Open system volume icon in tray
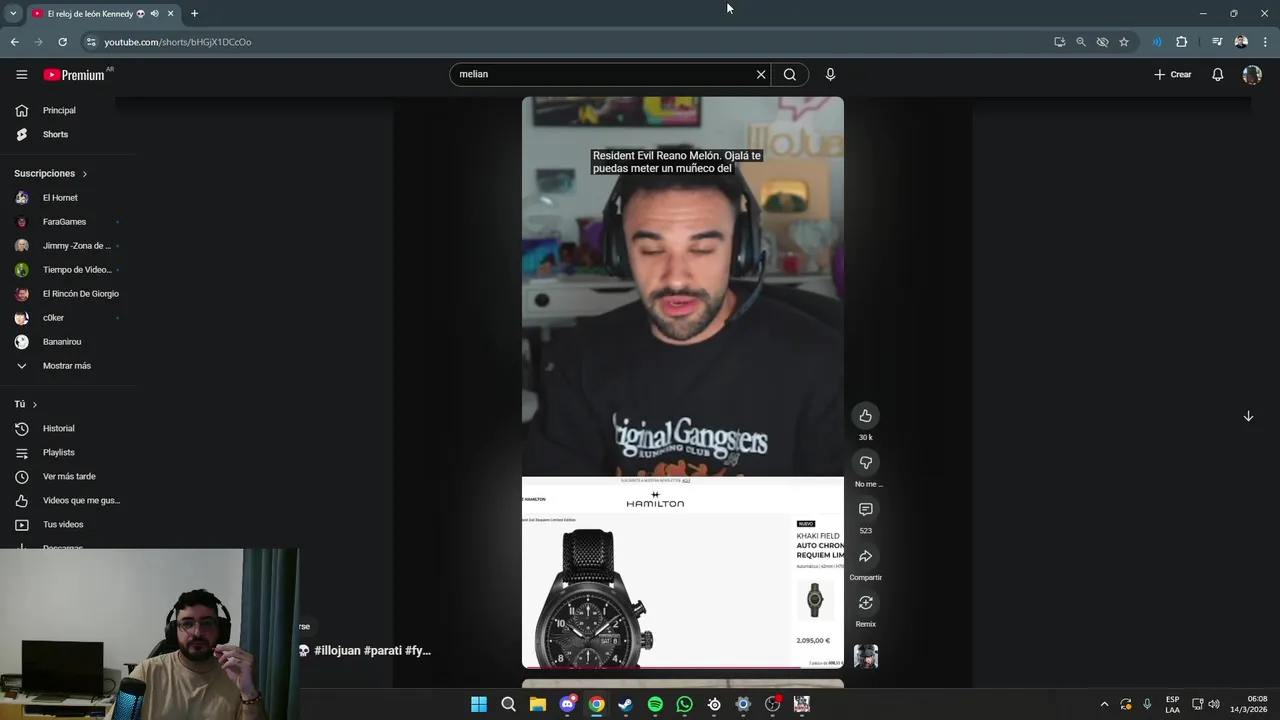This screenshot has width=1280, height=720. point(1213,704)
